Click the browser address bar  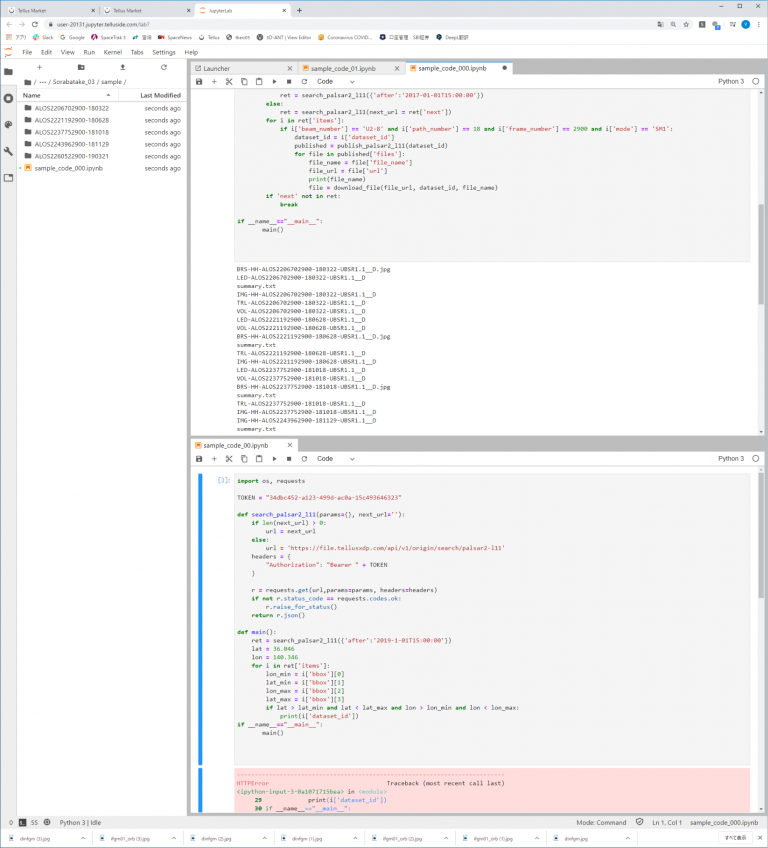tap(346, 24)
